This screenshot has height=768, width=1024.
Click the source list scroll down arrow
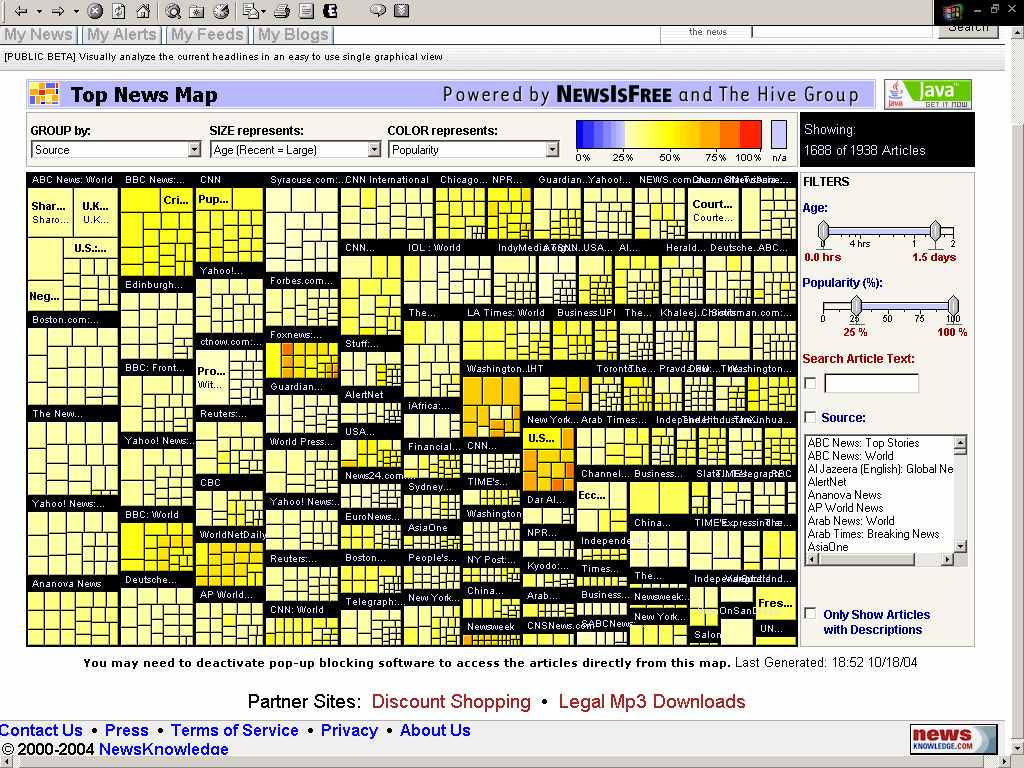tap(960, 546)
